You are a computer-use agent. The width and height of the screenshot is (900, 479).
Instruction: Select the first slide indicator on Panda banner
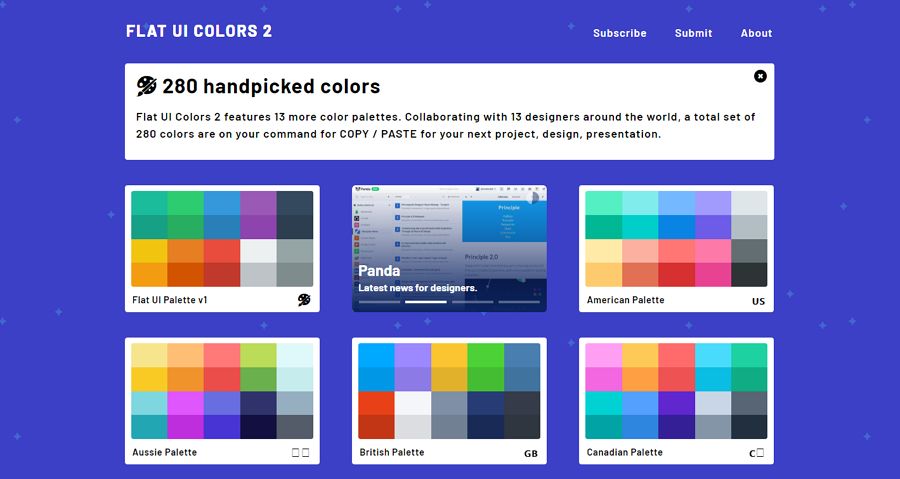pyautogui.click(x=379, y=302)
